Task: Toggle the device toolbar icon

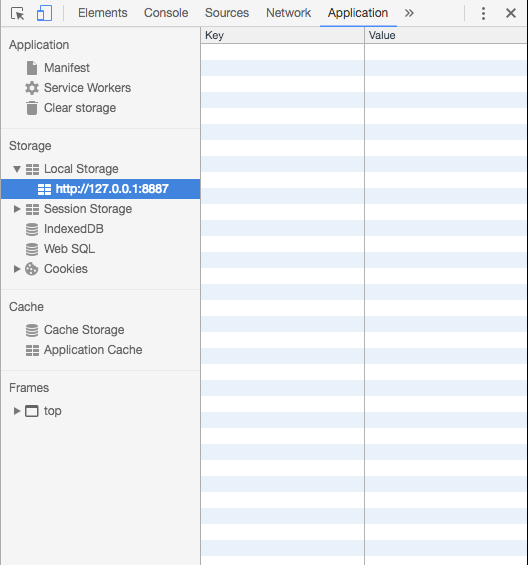Action: coord(44,13)
